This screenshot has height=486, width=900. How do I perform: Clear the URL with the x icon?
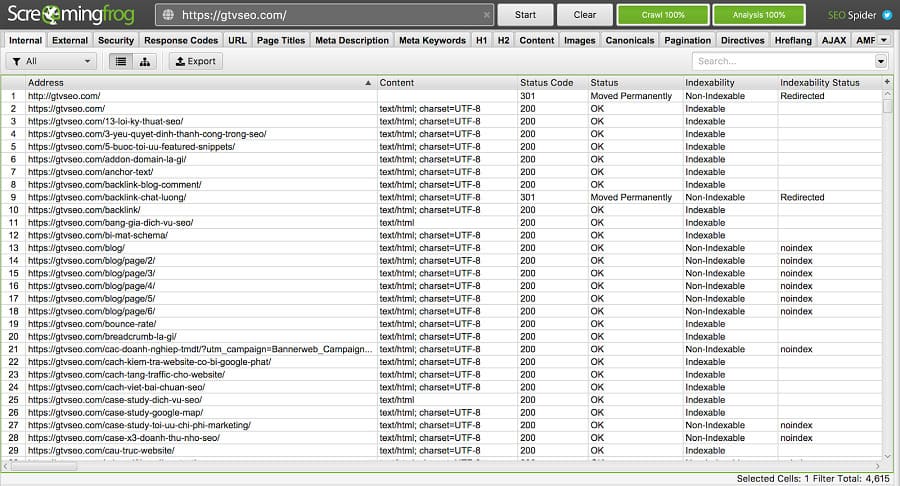(x=486, y=15)
